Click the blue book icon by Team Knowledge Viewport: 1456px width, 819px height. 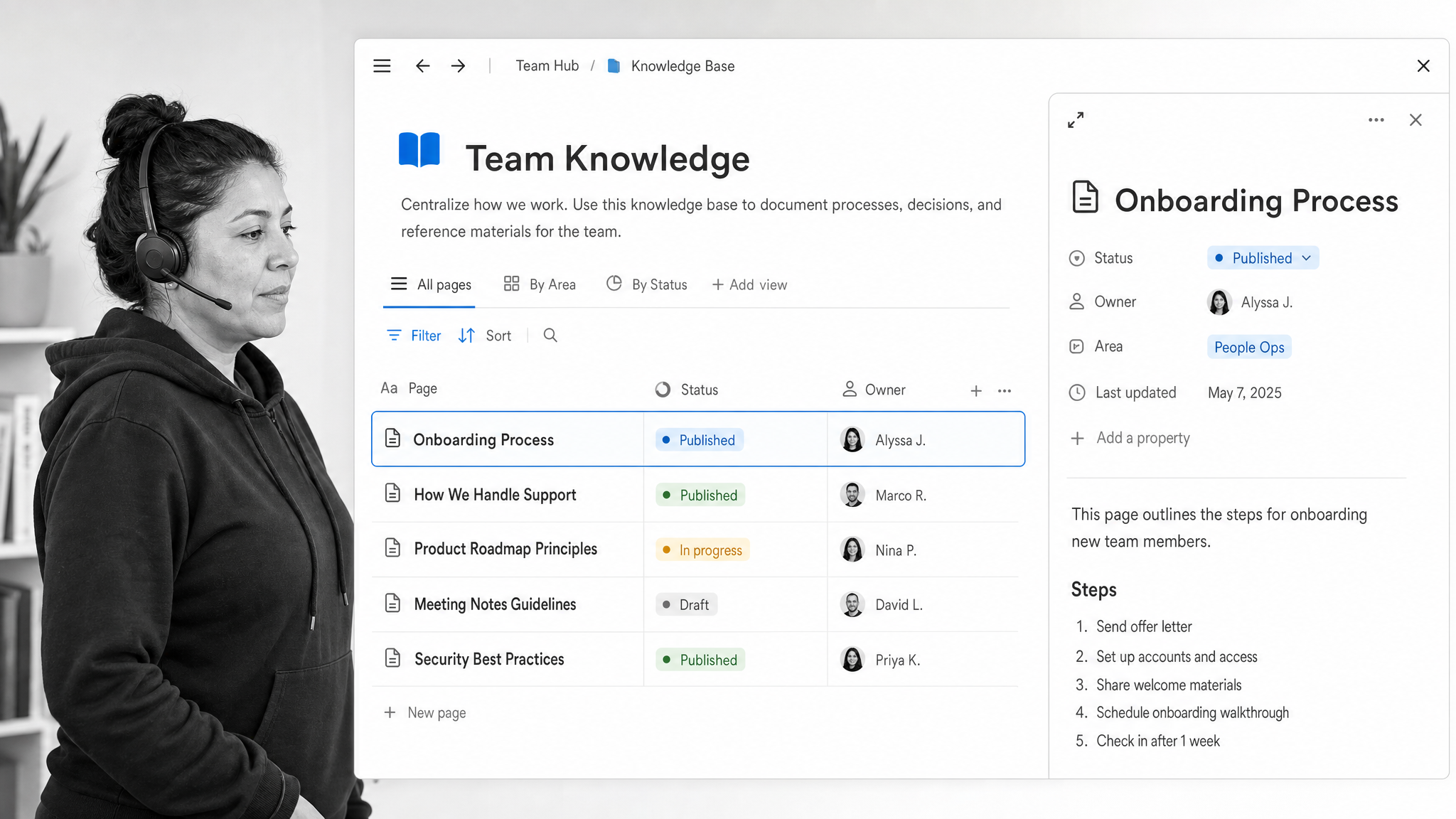point(419,149)
